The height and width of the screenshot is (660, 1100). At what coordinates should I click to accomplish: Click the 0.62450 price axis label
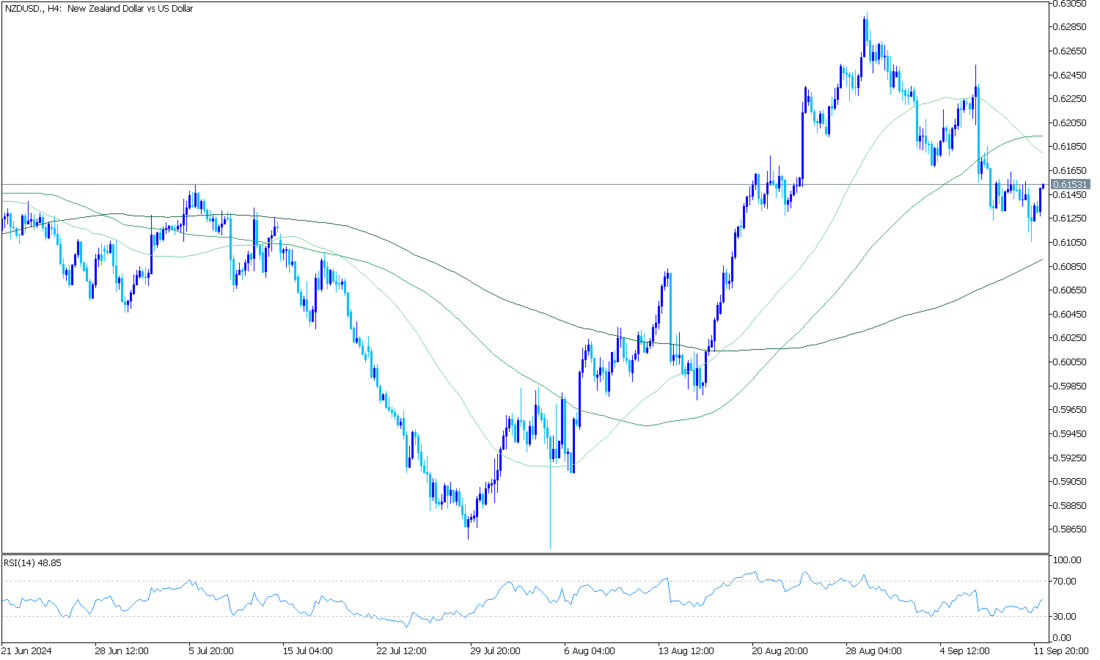tap(1070, 75)
